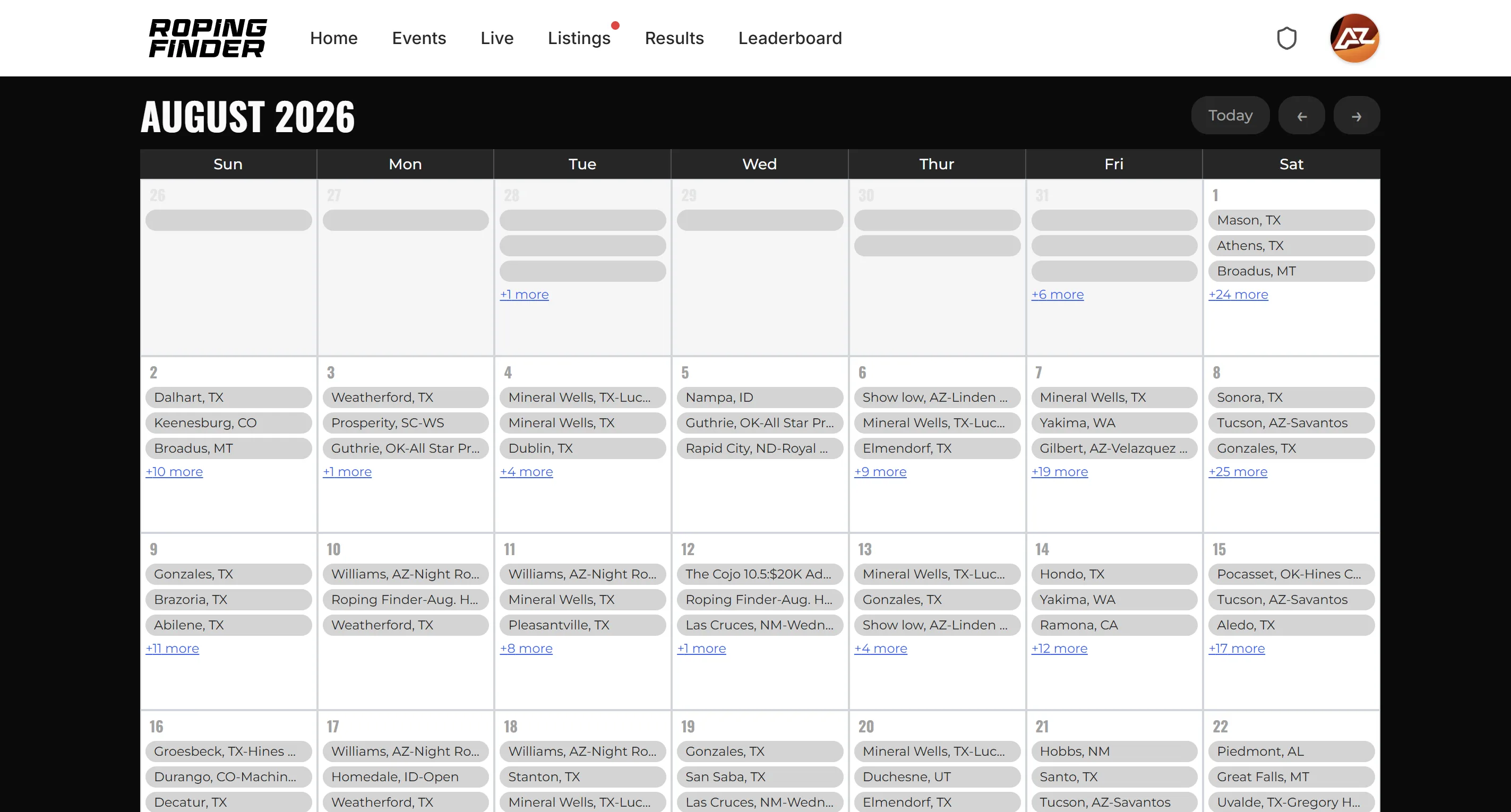Open the Nampa, ID event
Viewport: 1511px width, 812px height.
coord(760,398)
